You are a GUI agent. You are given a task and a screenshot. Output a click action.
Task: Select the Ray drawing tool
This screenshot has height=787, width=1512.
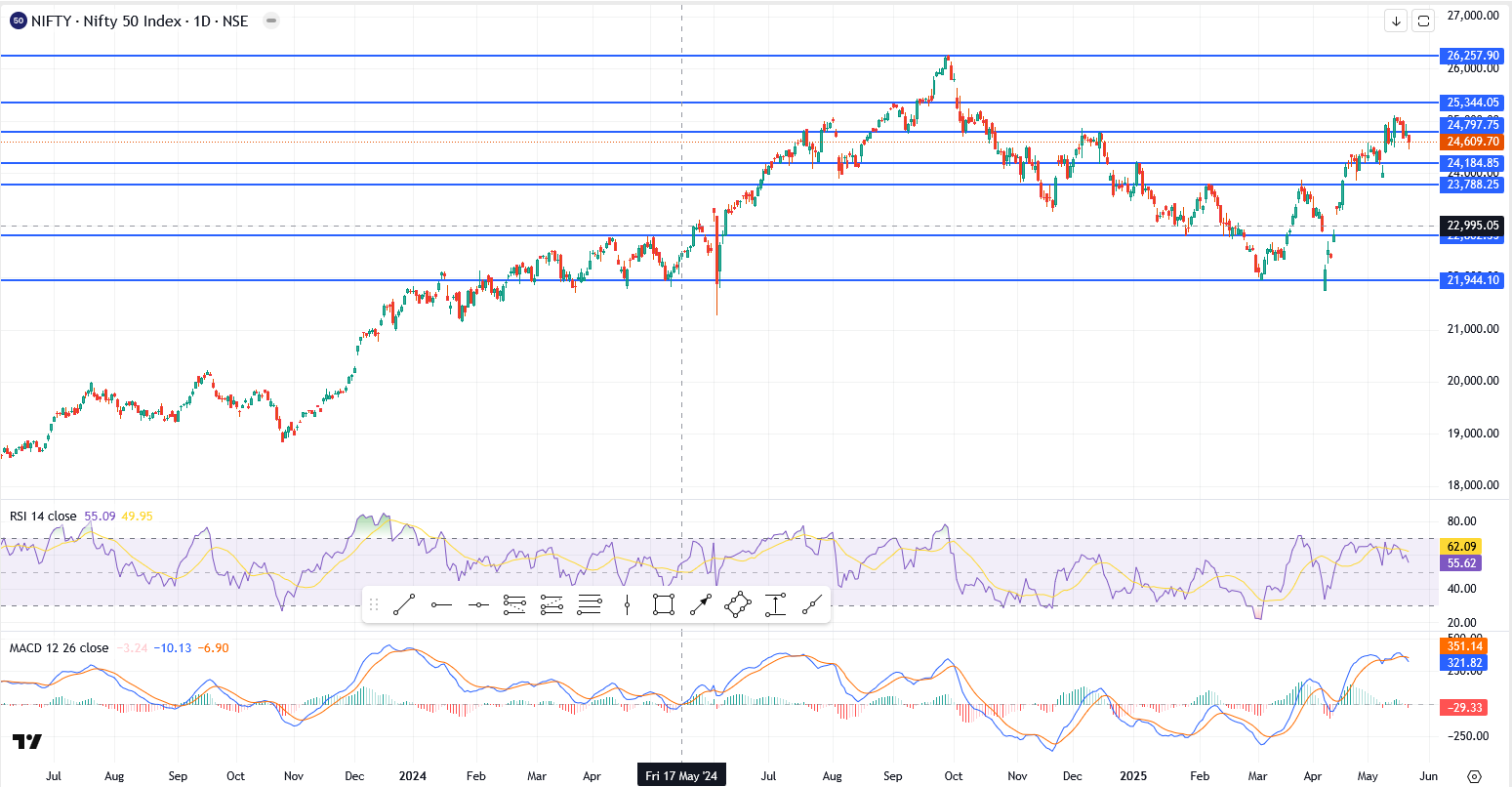tap(441, 605)
